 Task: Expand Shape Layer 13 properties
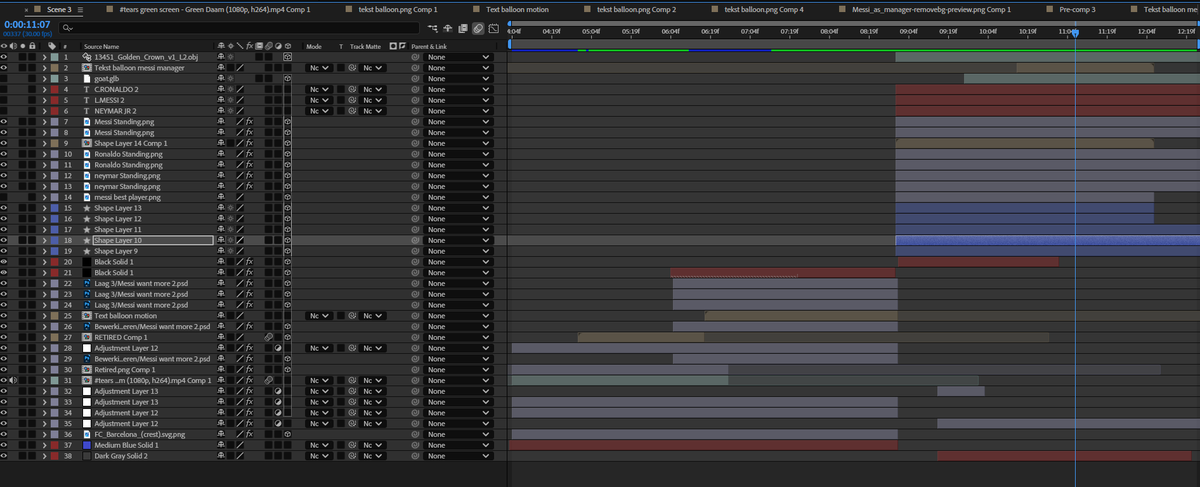pyautogui.click(x=44, y=208)
